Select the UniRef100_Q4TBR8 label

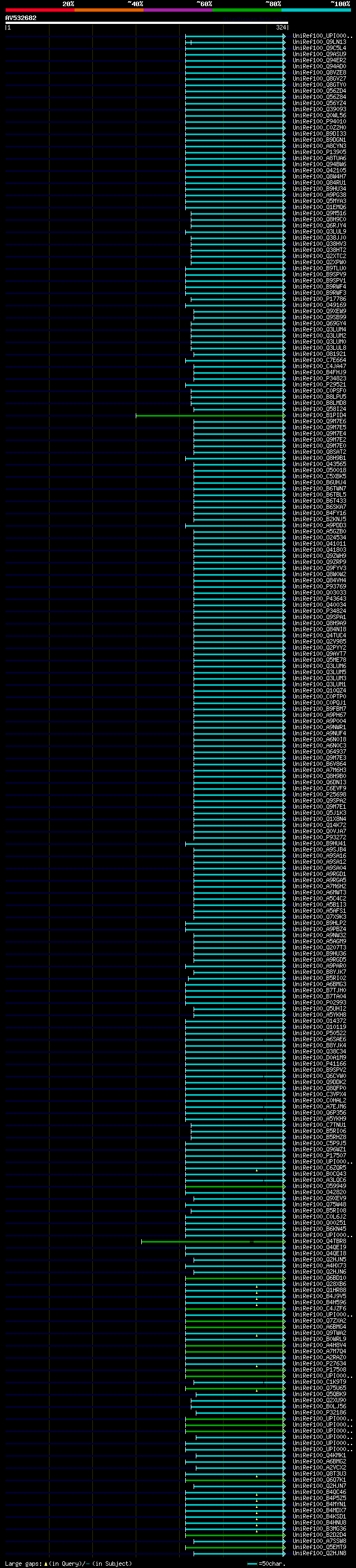[319, 1241]
